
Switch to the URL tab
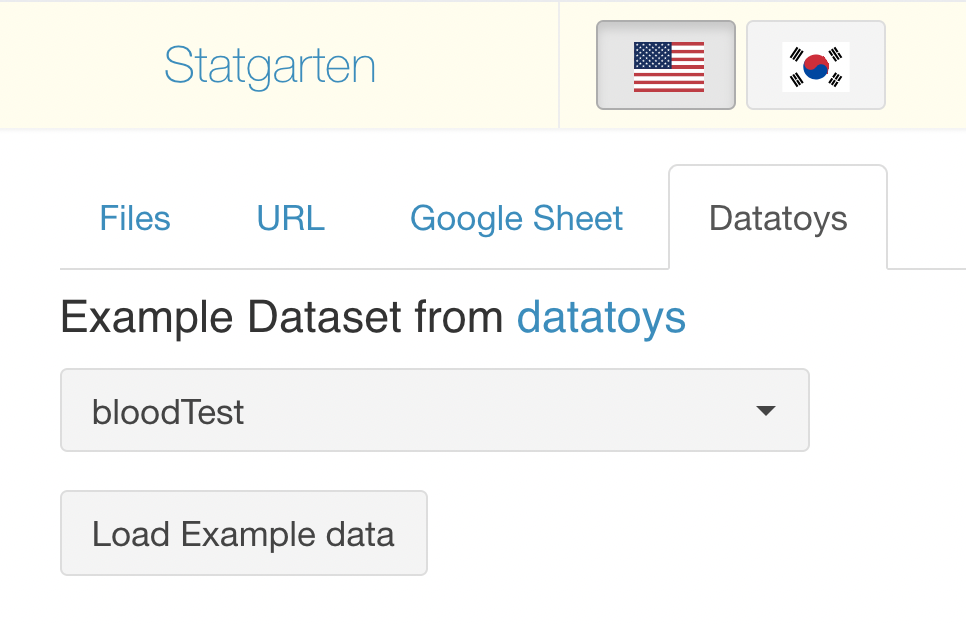[x=291, y=218]
